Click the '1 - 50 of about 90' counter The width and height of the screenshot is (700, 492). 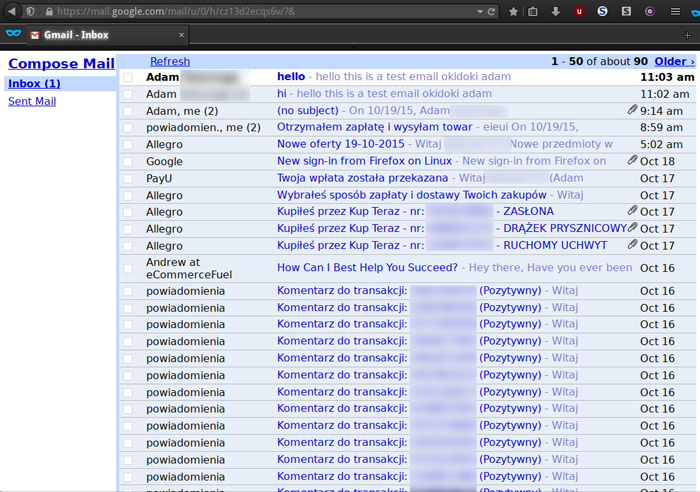click(599, 61)
